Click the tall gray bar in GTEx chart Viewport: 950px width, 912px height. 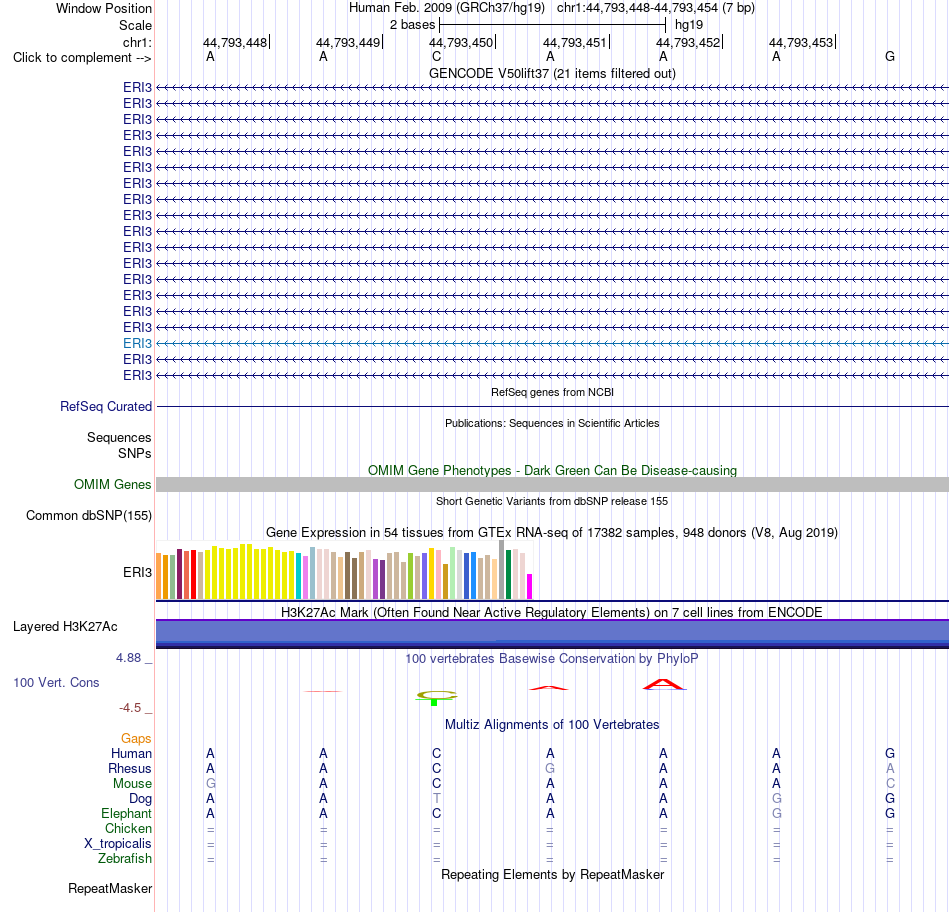(501, 570)
